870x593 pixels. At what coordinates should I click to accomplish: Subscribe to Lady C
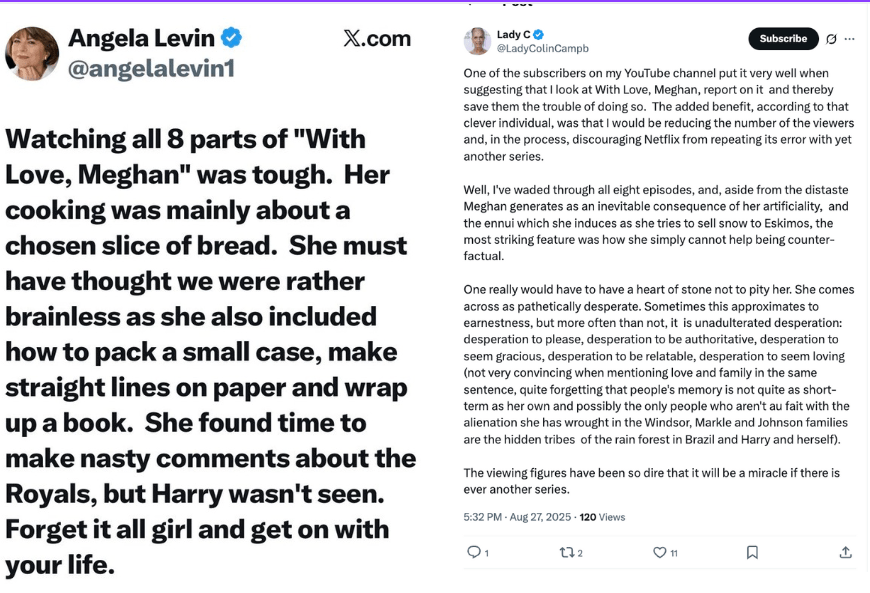tap(783, 39)
